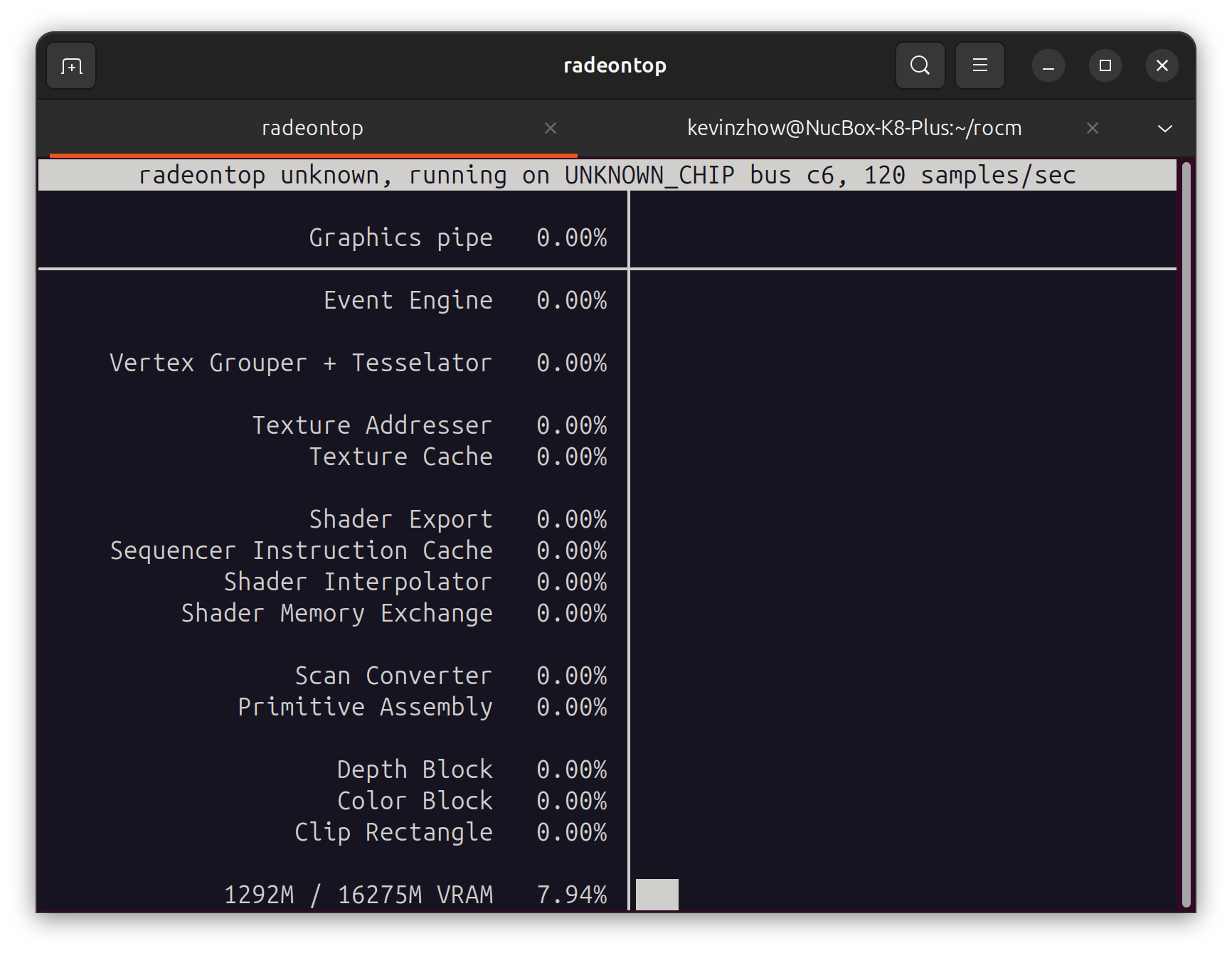
Task: Click the radeontop window title
Action: [615, 65]
